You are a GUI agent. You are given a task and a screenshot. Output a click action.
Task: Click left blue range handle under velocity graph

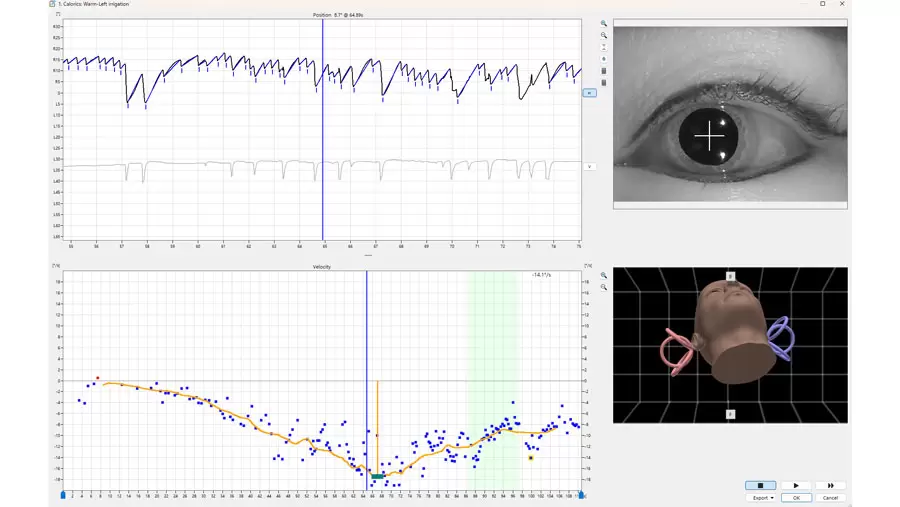pyautogui.click(x=63, y=494)
